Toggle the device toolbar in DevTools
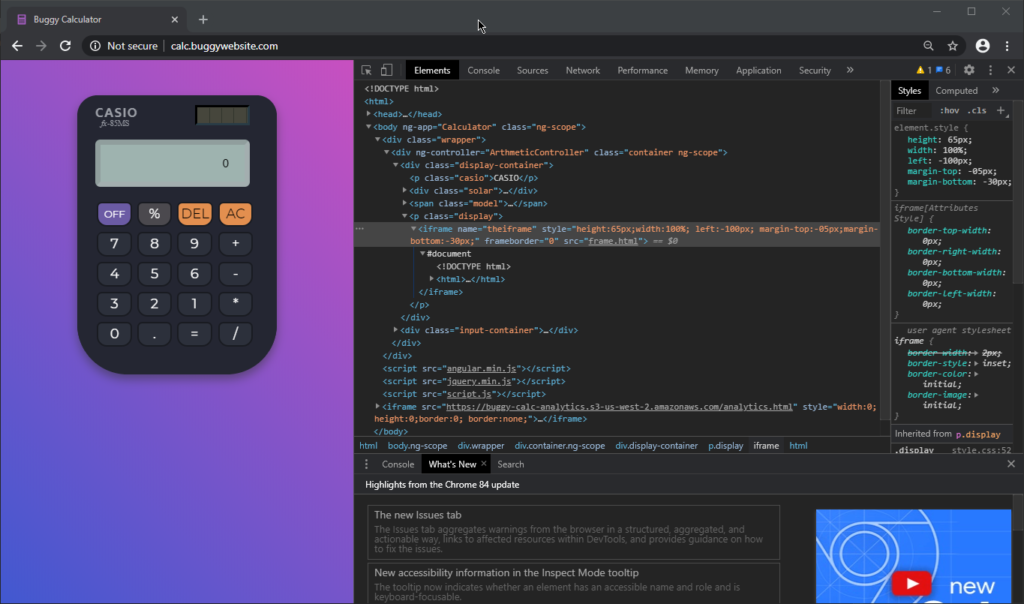 point(387,70)
